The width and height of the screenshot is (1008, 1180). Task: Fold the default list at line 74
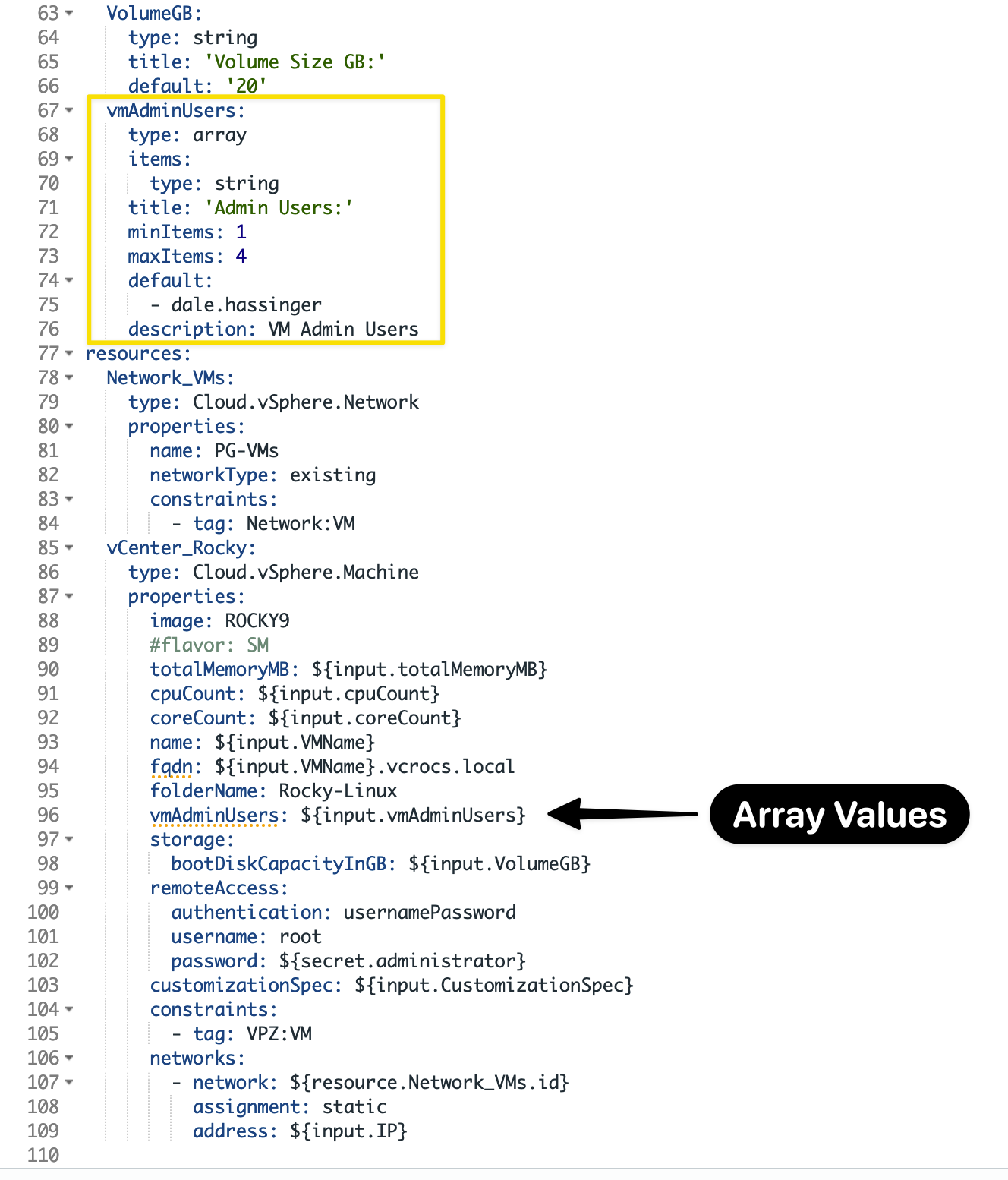[69, 281]
